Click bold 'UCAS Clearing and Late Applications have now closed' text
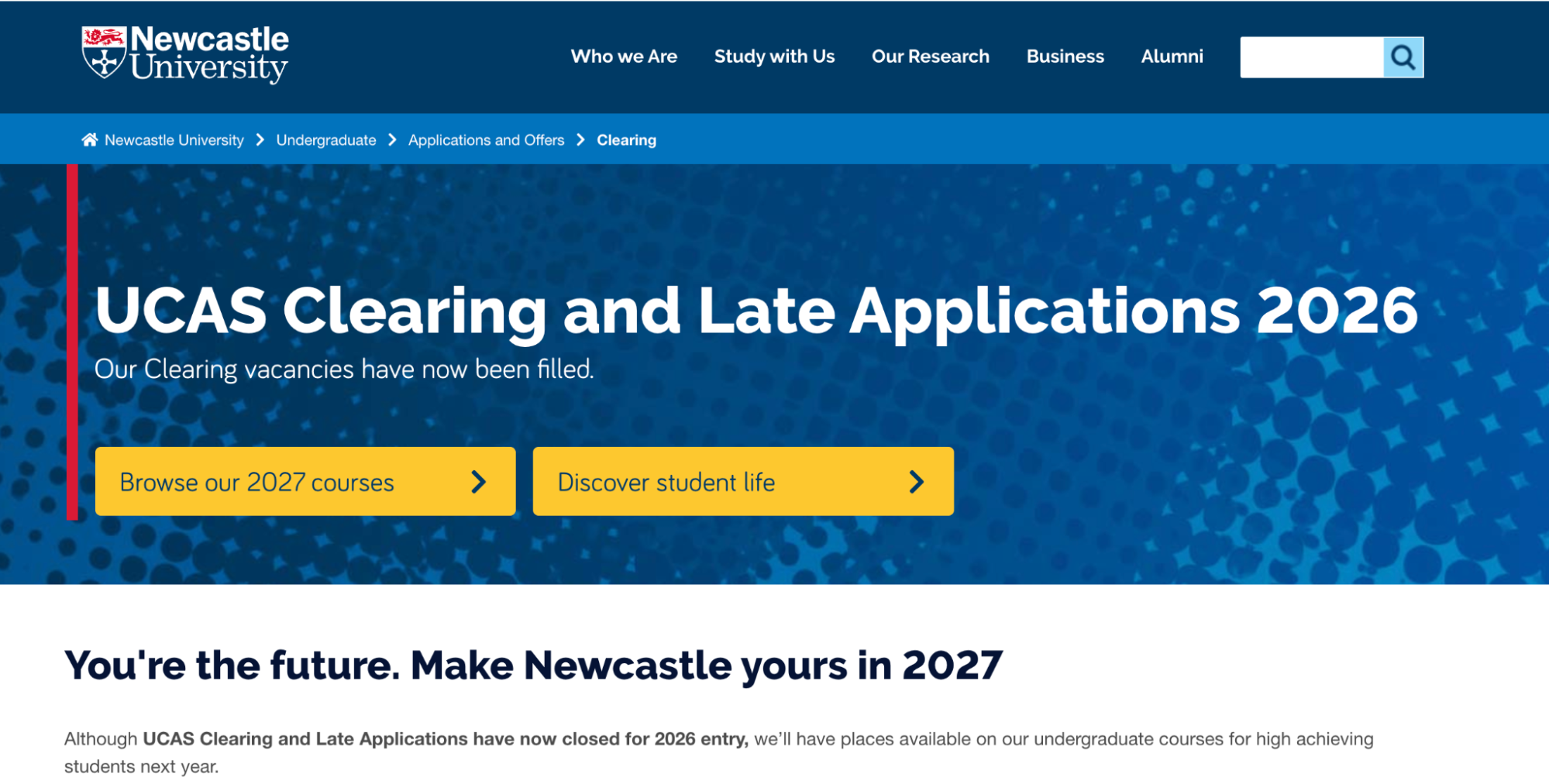Screen dimensions: 1549x784 tap(446, 739)
